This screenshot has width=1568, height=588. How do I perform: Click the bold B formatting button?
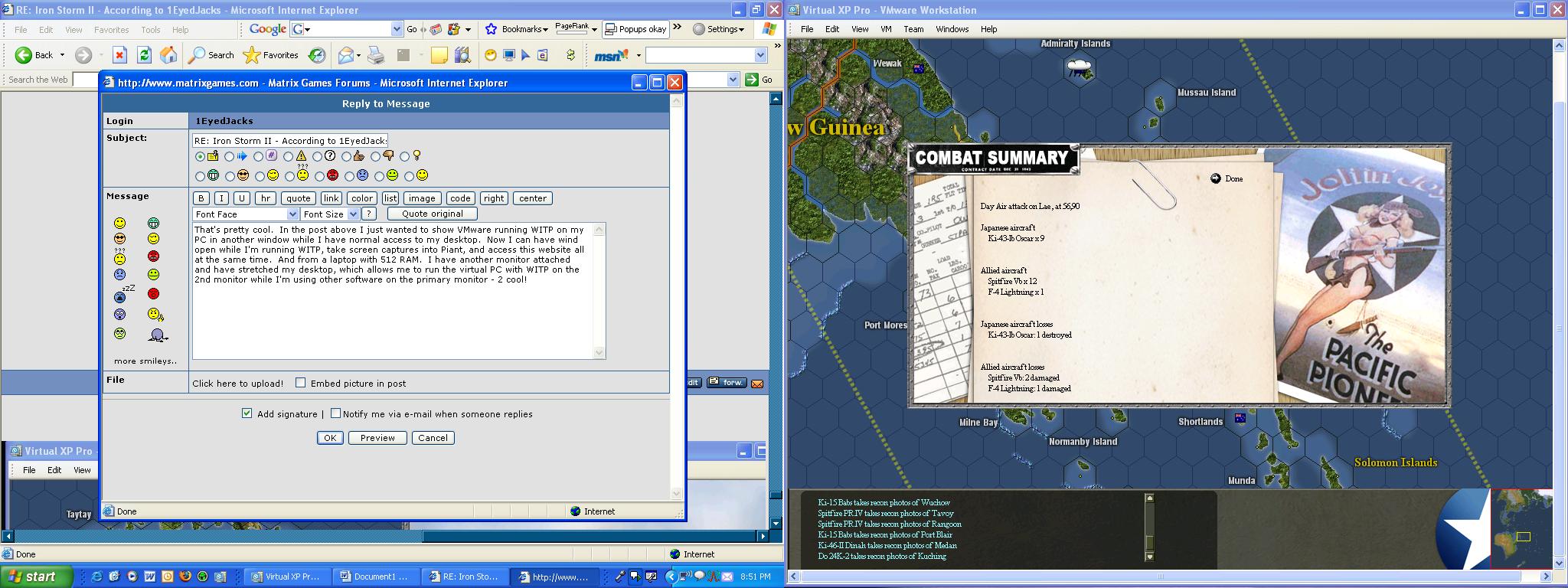click(201, 198)
